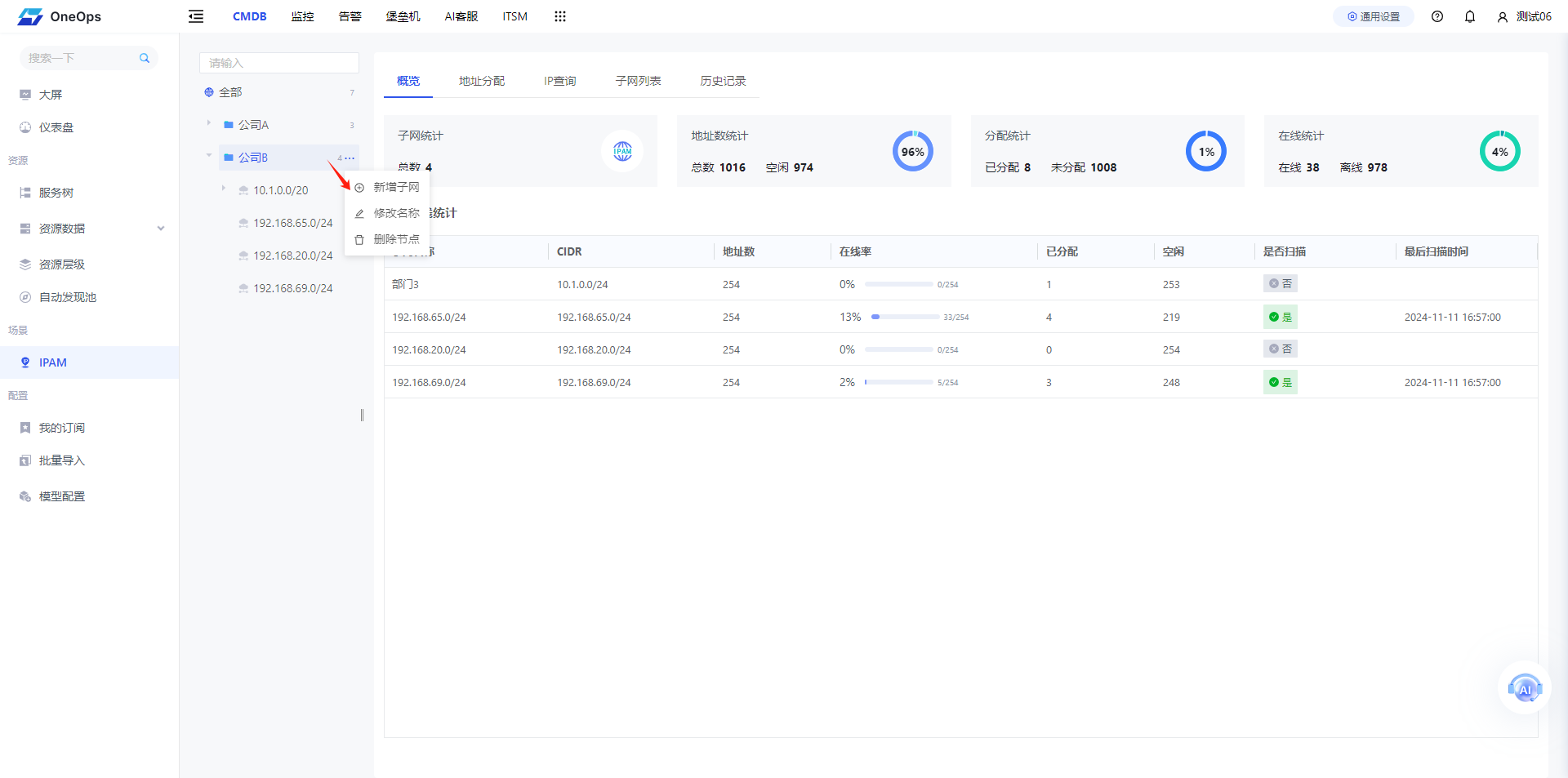Open user profile 测试06

1524,16
